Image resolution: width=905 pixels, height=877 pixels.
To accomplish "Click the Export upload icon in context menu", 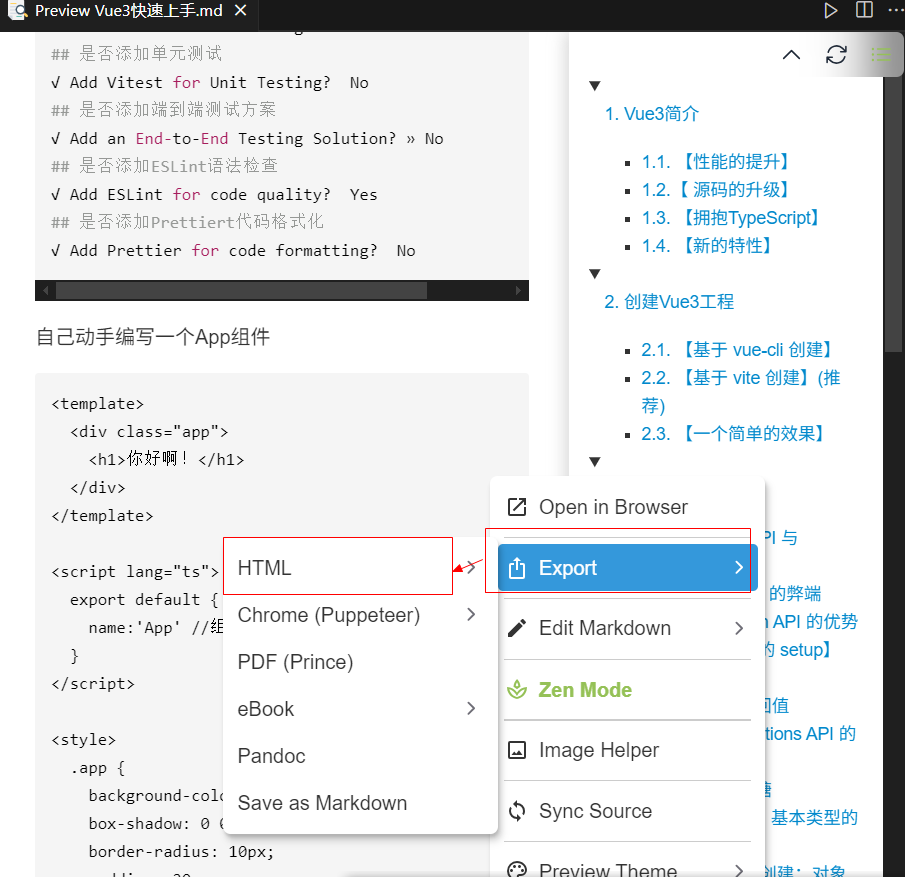I will click(x=515, y=567).
